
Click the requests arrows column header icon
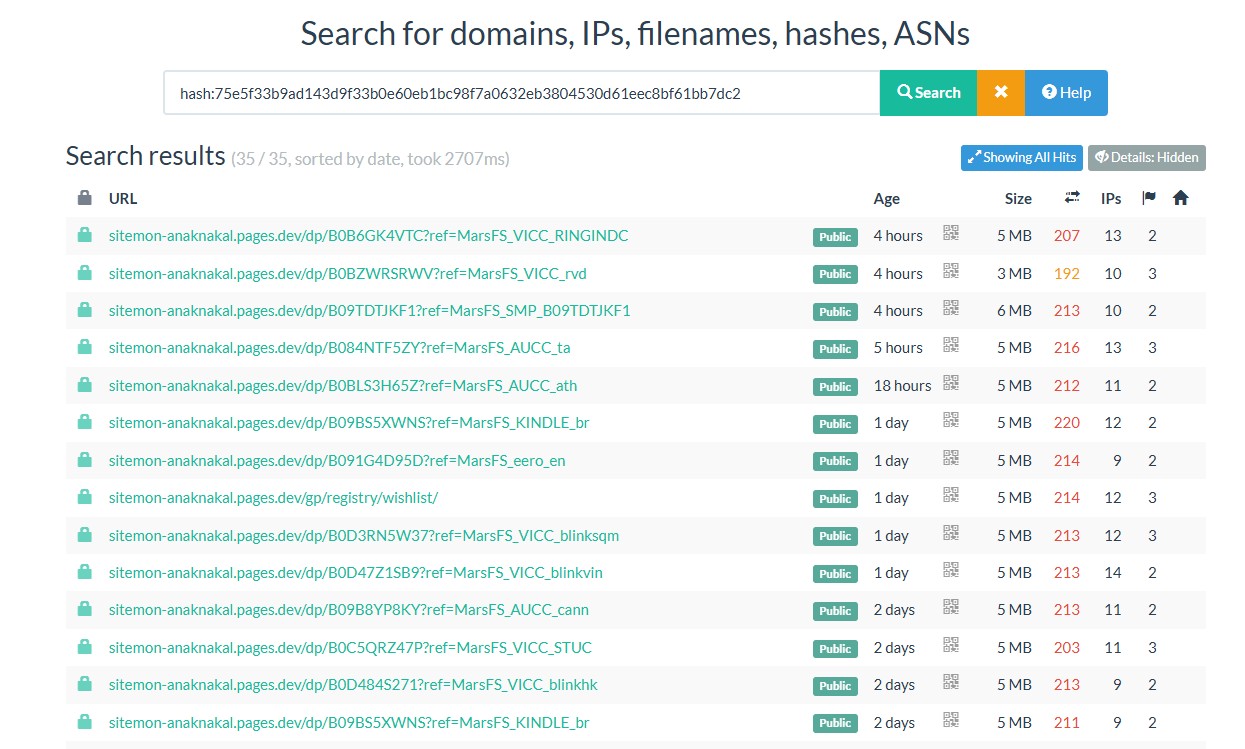pyautogui.click(x=1072, y=198)
